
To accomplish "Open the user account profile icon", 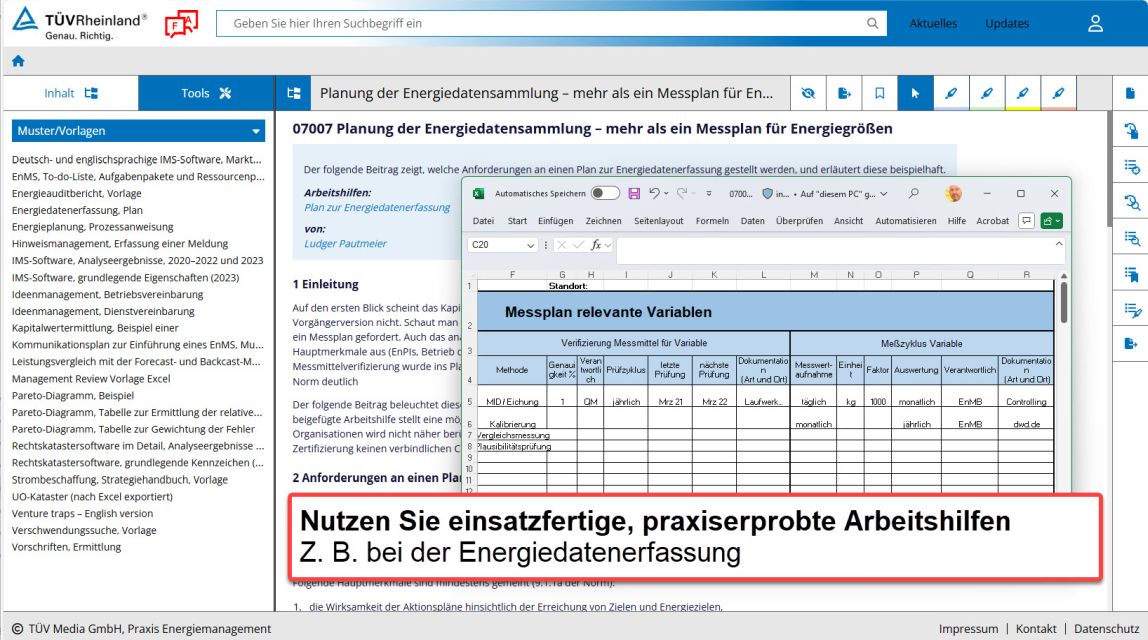I will pos(1095,23).
